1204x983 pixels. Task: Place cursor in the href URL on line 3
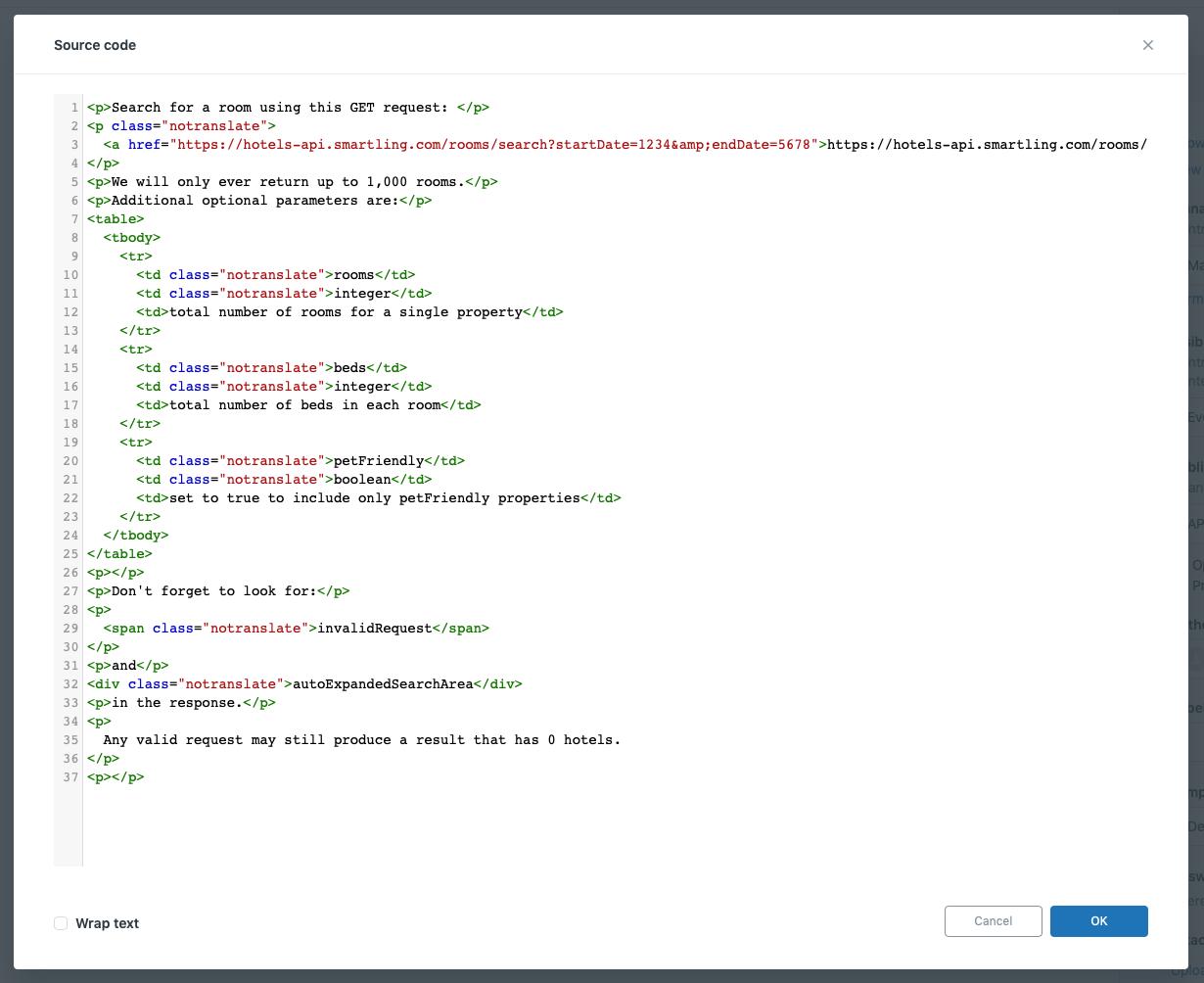489,145
